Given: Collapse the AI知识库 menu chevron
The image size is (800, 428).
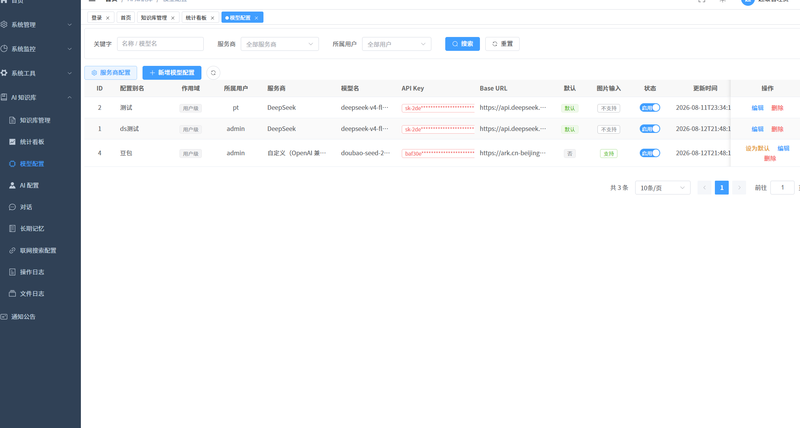Looking at the screenshot, I should pos(70,97).
